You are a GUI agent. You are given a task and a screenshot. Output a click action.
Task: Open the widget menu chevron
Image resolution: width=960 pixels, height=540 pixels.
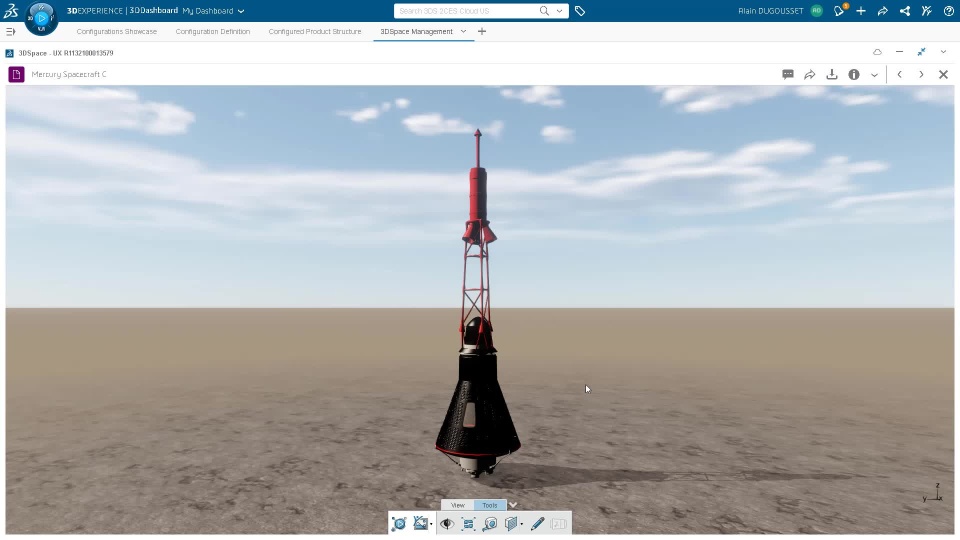943,52
